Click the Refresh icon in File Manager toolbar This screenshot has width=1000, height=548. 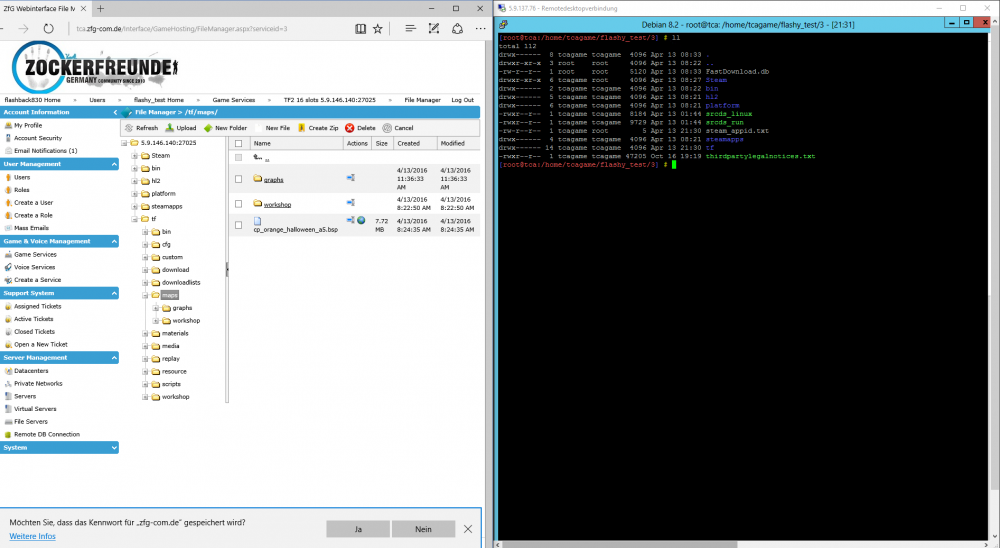click(129, 128)
